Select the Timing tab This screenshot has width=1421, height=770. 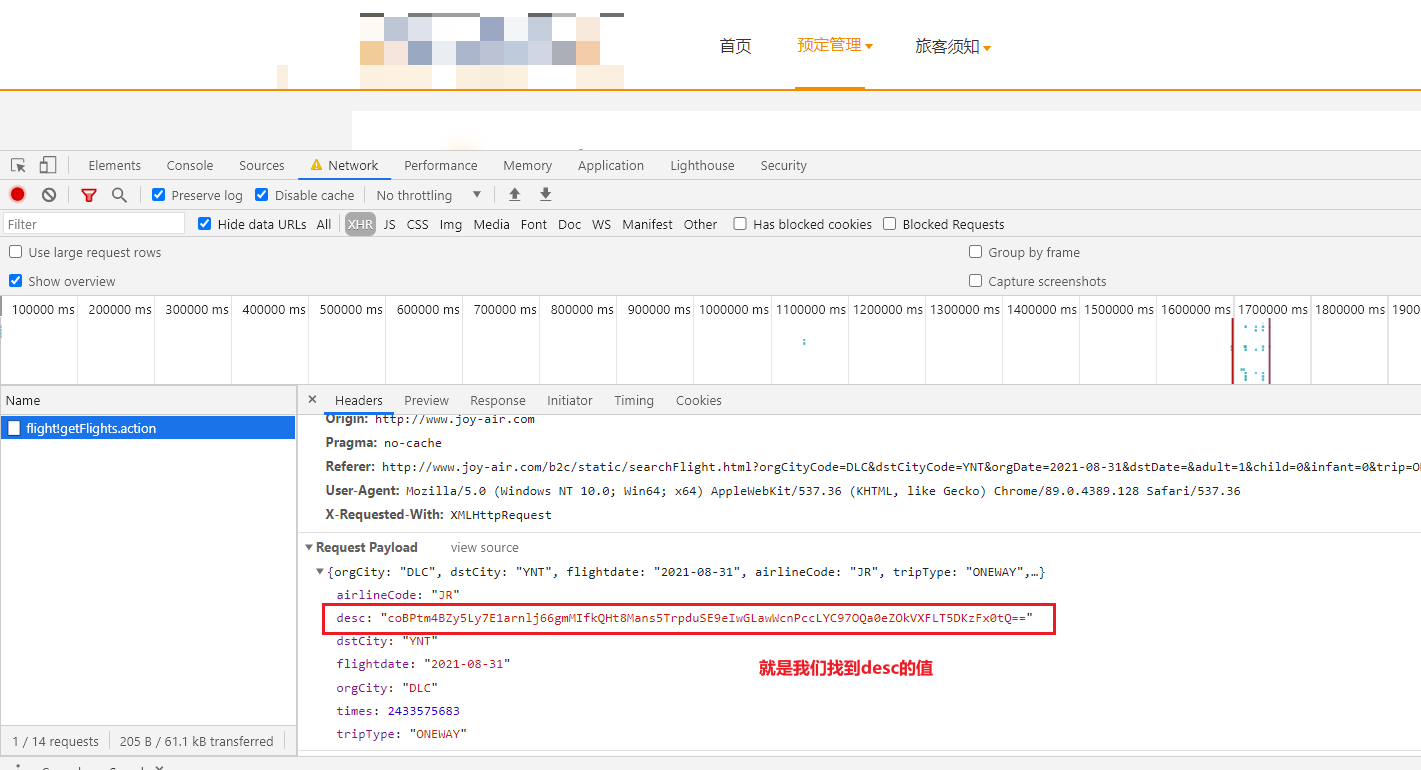coord(634,400)
